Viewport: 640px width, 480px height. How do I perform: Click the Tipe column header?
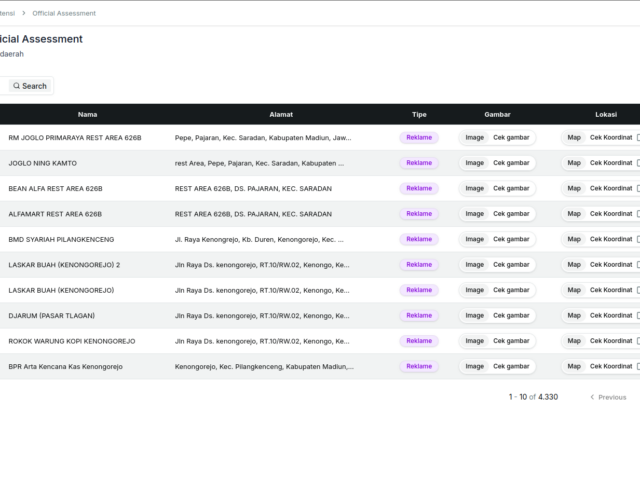(x=419, y=115)
